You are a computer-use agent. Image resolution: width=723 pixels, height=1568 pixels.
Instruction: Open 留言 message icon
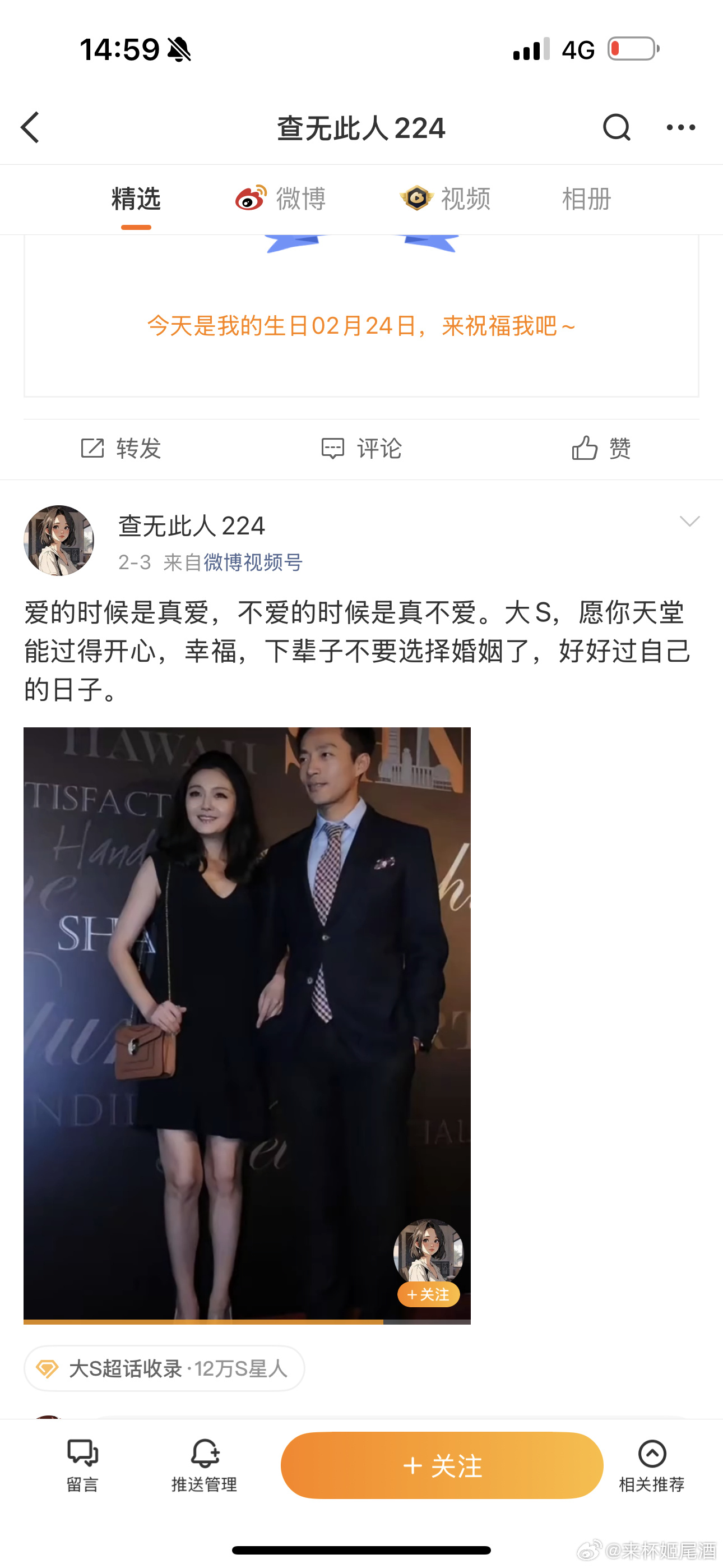pos(83,1454)
